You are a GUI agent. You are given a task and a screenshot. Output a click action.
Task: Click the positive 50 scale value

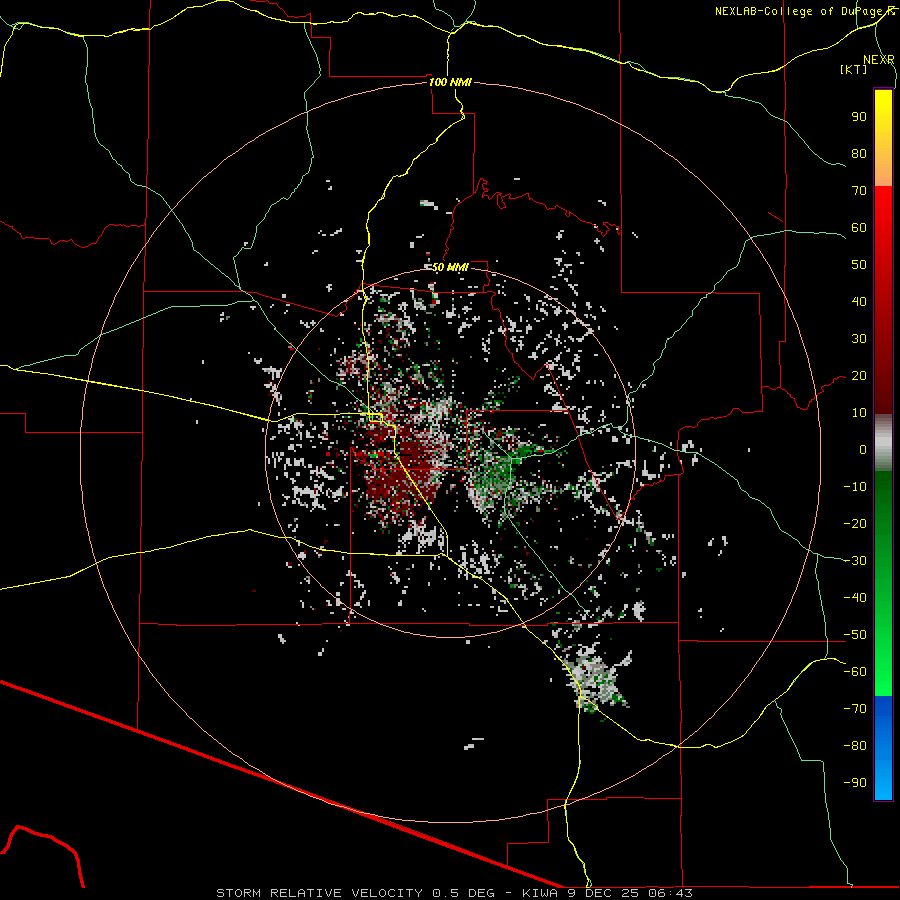coord(859,265)
